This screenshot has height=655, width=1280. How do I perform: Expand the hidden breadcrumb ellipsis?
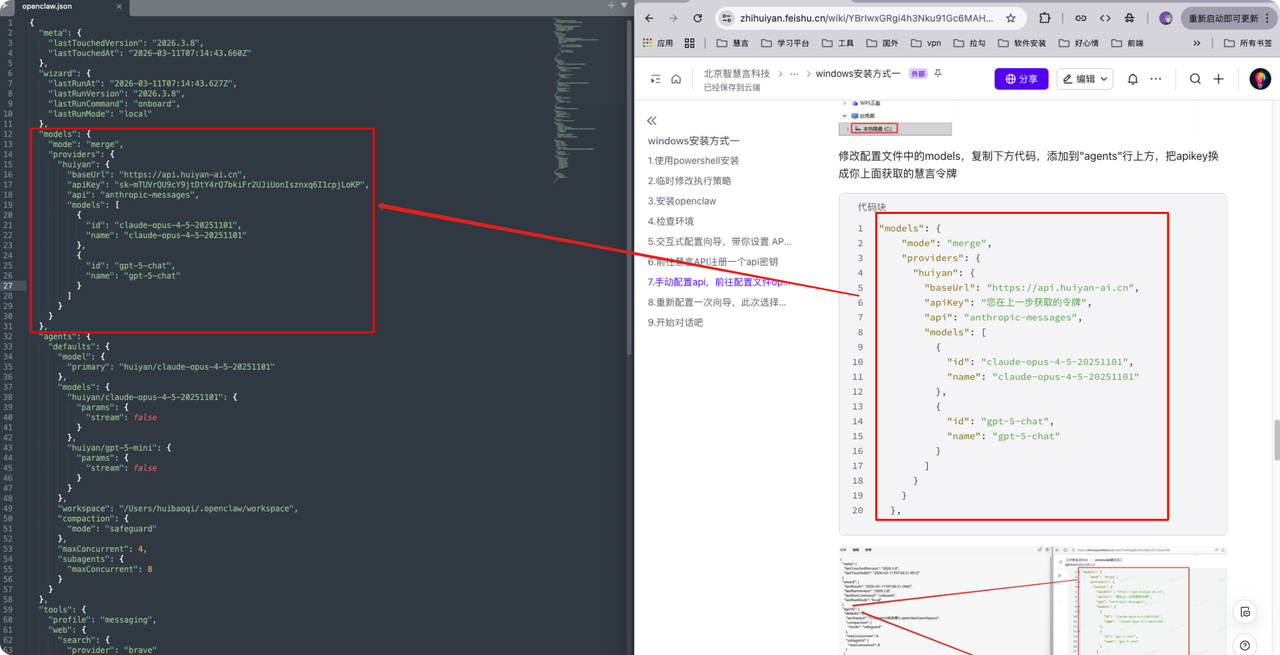click(794, 74)
